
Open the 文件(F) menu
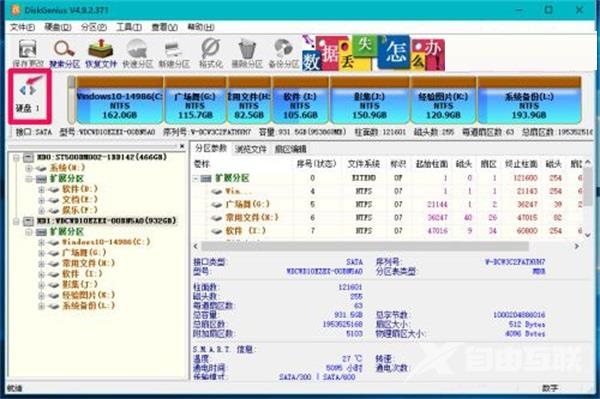(22, 27)
